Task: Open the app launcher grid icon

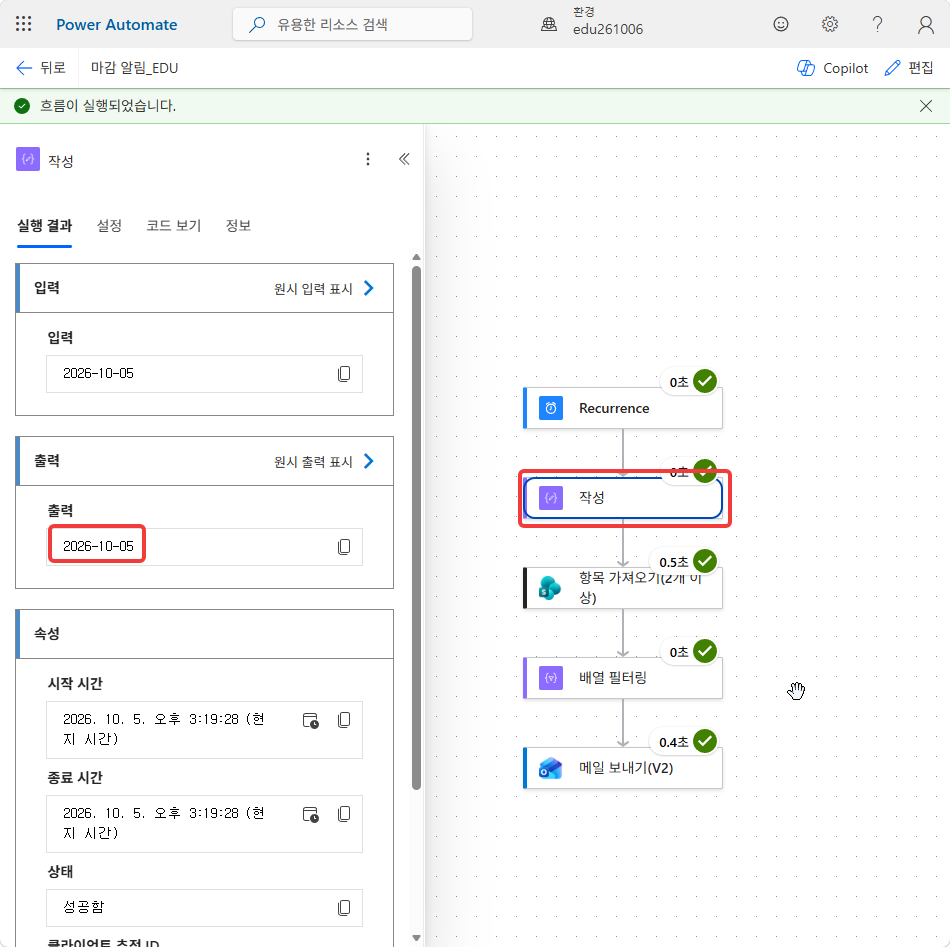Action: (x=24, y=24)
